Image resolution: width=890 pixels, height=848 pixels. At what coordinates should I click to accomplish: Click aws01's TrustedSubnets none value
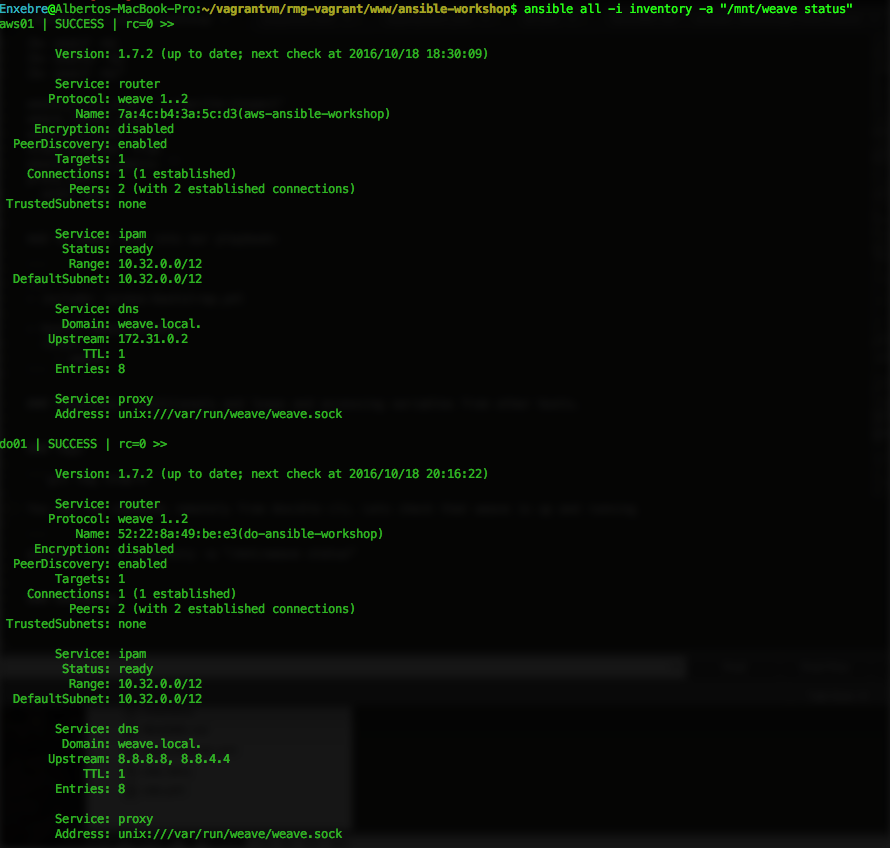point(132,204)
